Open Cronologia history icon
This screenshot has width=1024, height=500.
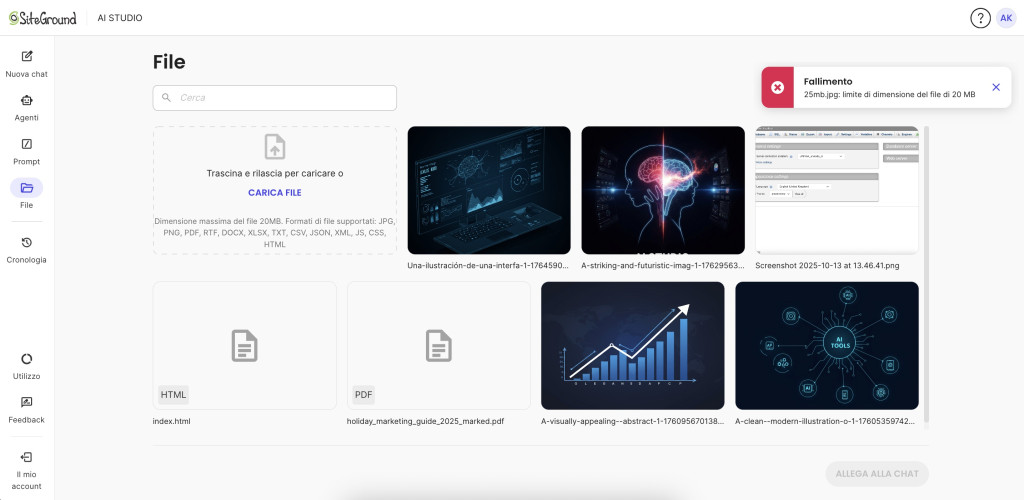pyautogui.click(x=27, y=242)
